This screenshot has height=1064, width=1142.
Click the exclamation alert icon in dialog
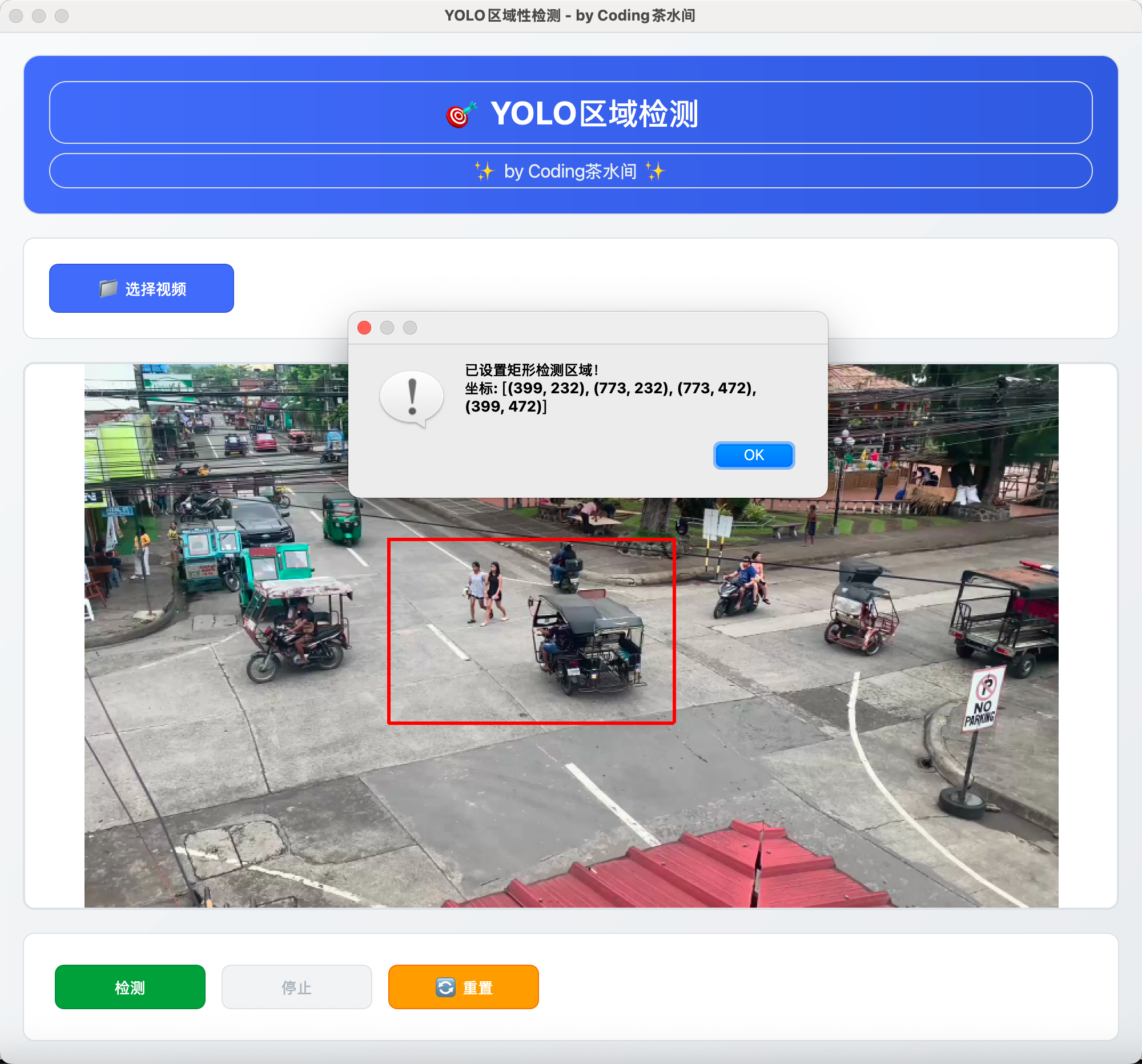[411, 398]
